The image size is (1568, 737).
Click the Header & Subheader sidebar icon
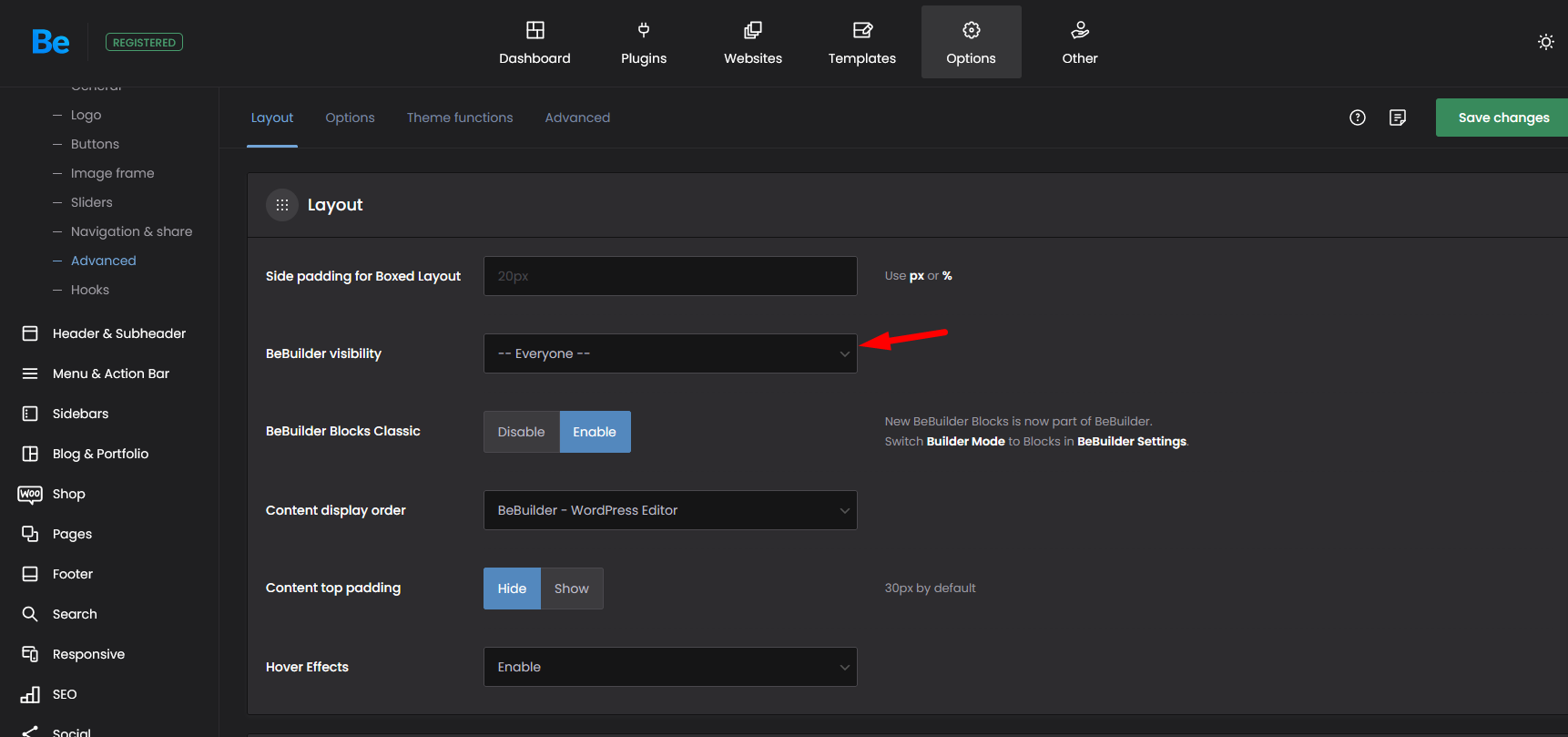pyautogui.click(x=30, y=333)
